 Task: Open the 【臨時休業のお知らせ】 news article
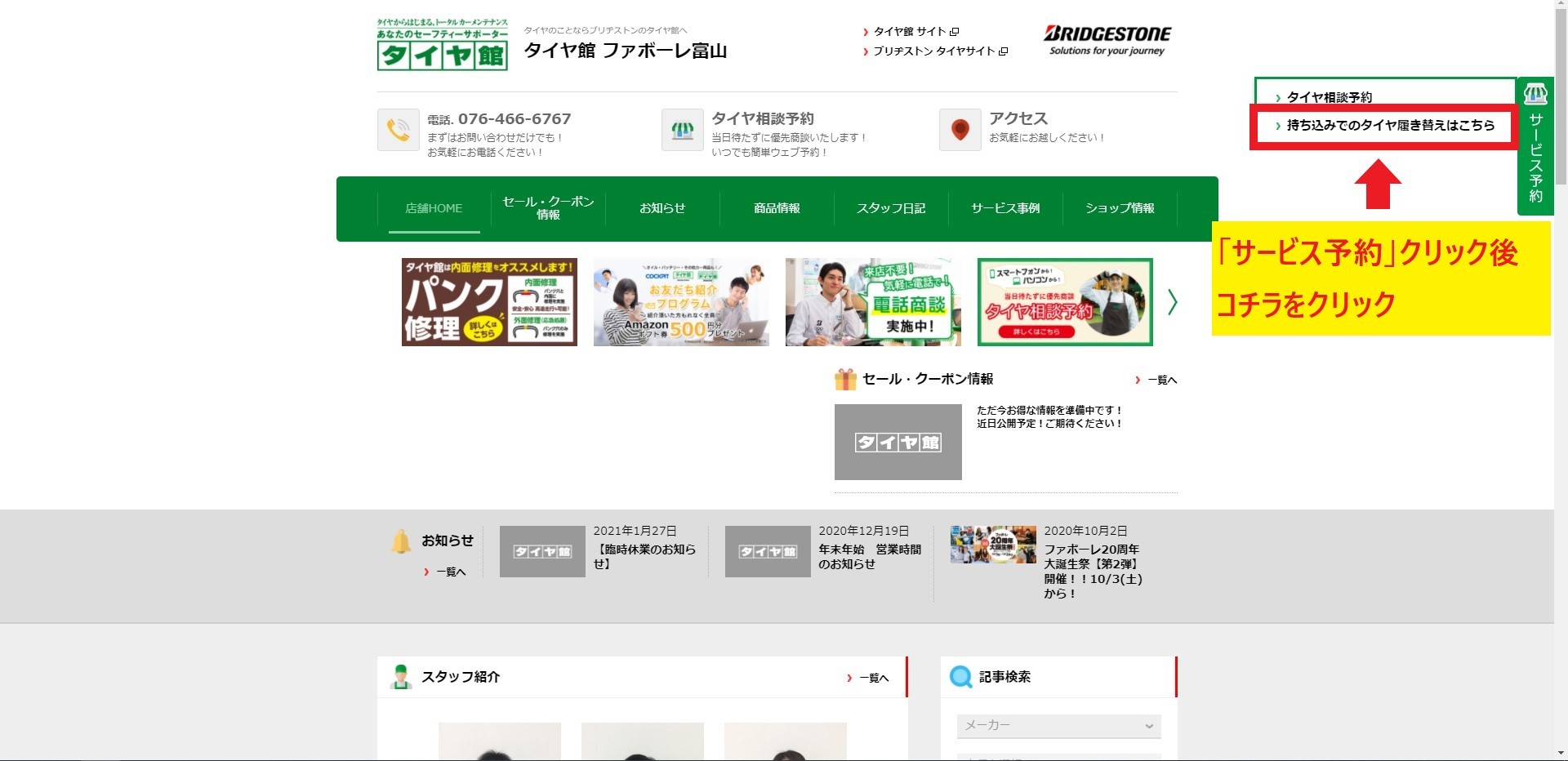(x=644, y=557)
